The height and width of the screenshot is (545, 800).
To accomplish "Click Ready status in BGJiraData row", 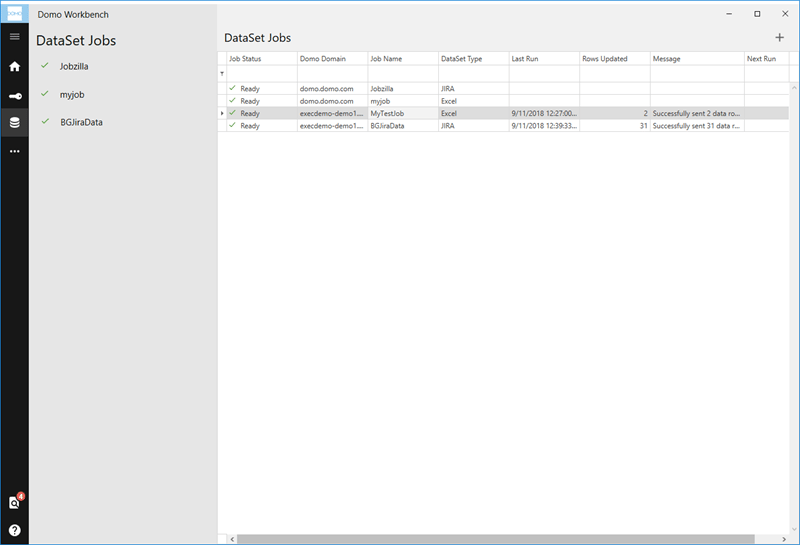I will (250, 126).
